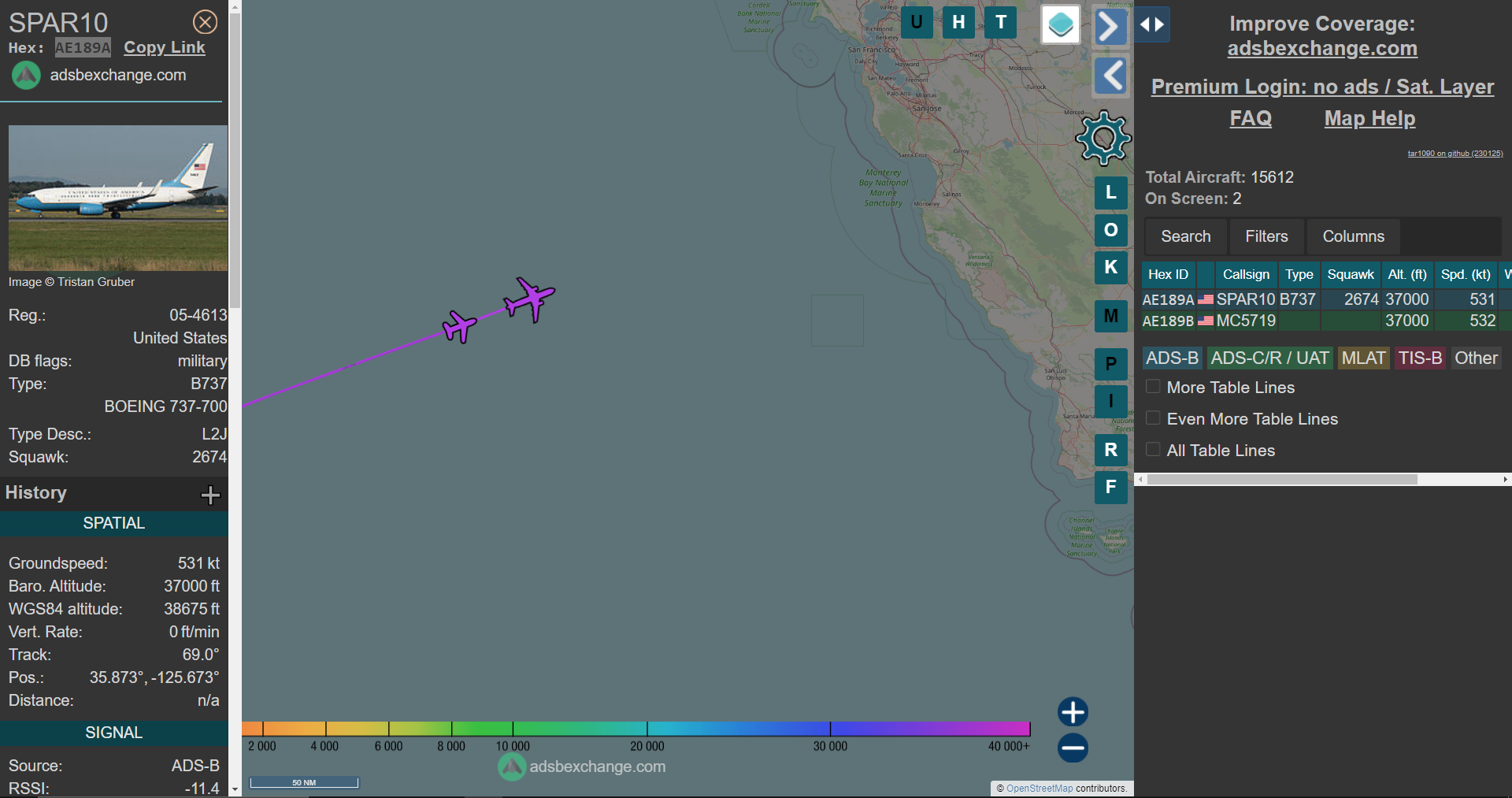Click the table horizontal scrollbar

[x=1282, y=479]
